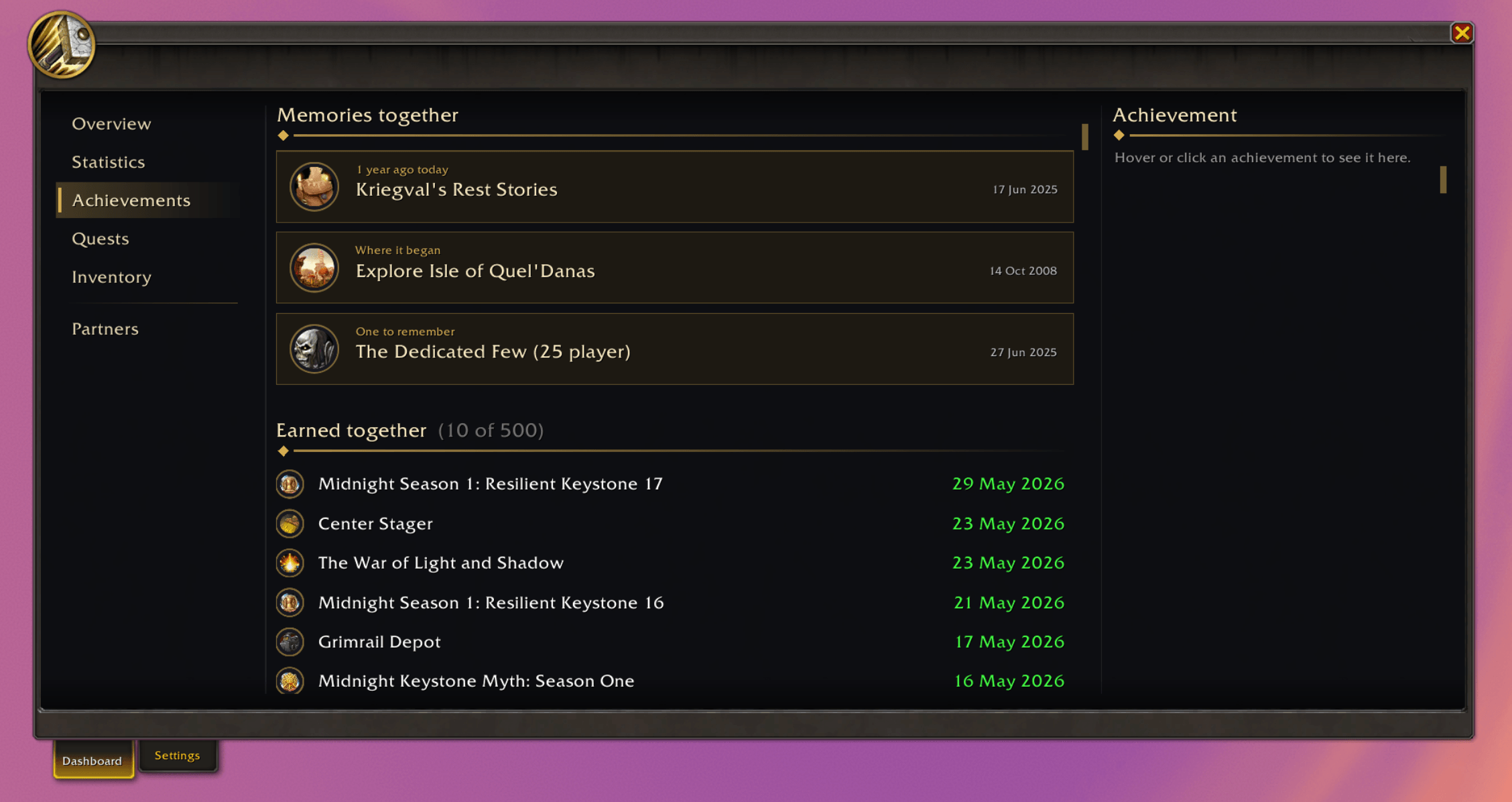This screenshot has height=802, width=1512.
Task: Click the Explore Isle of Quel'Danas icon
Action: (x=314, y=268)
